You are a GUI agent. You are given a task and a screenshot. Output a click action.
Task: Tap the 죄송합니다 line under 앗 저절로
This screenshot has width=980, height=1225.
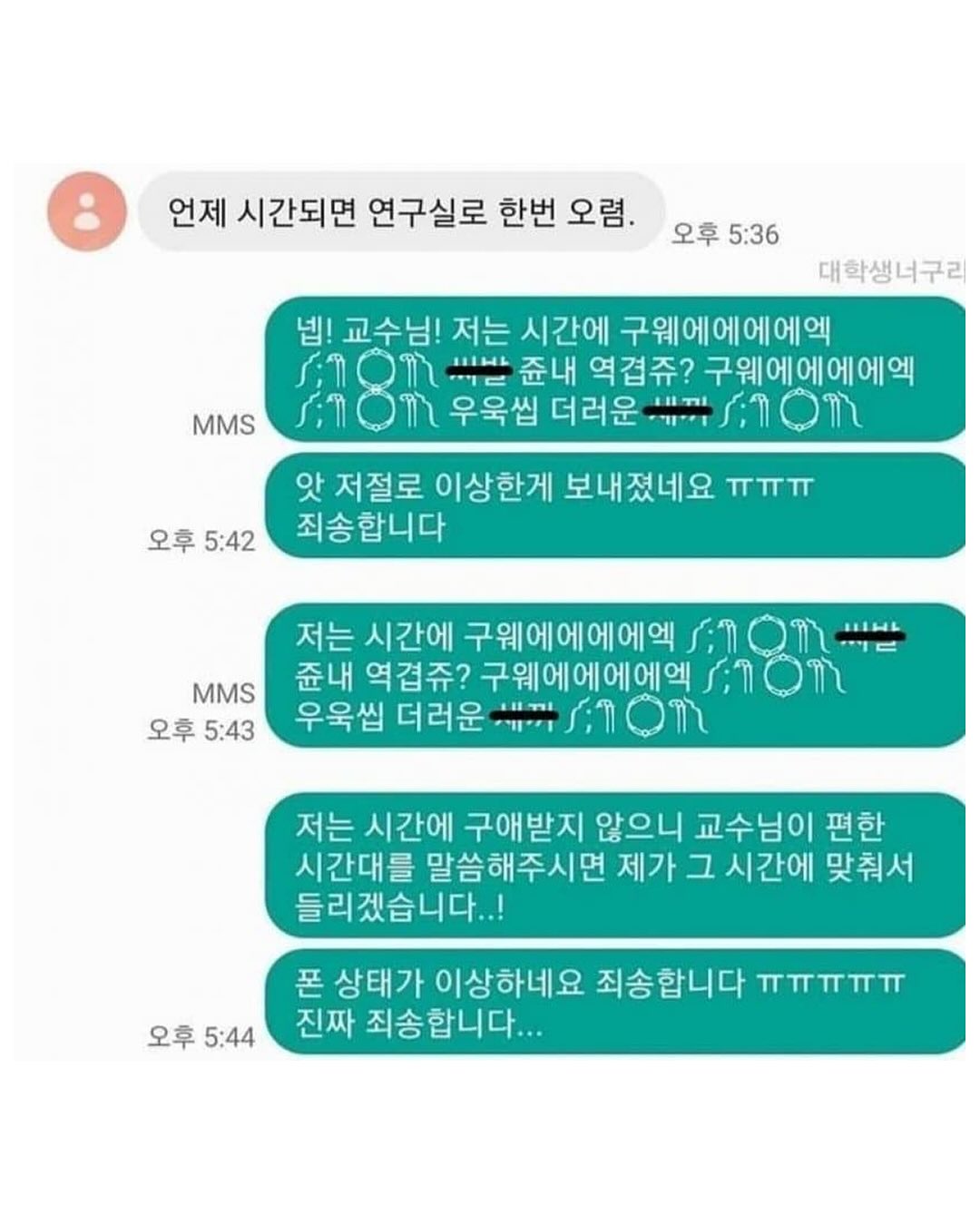371,527
